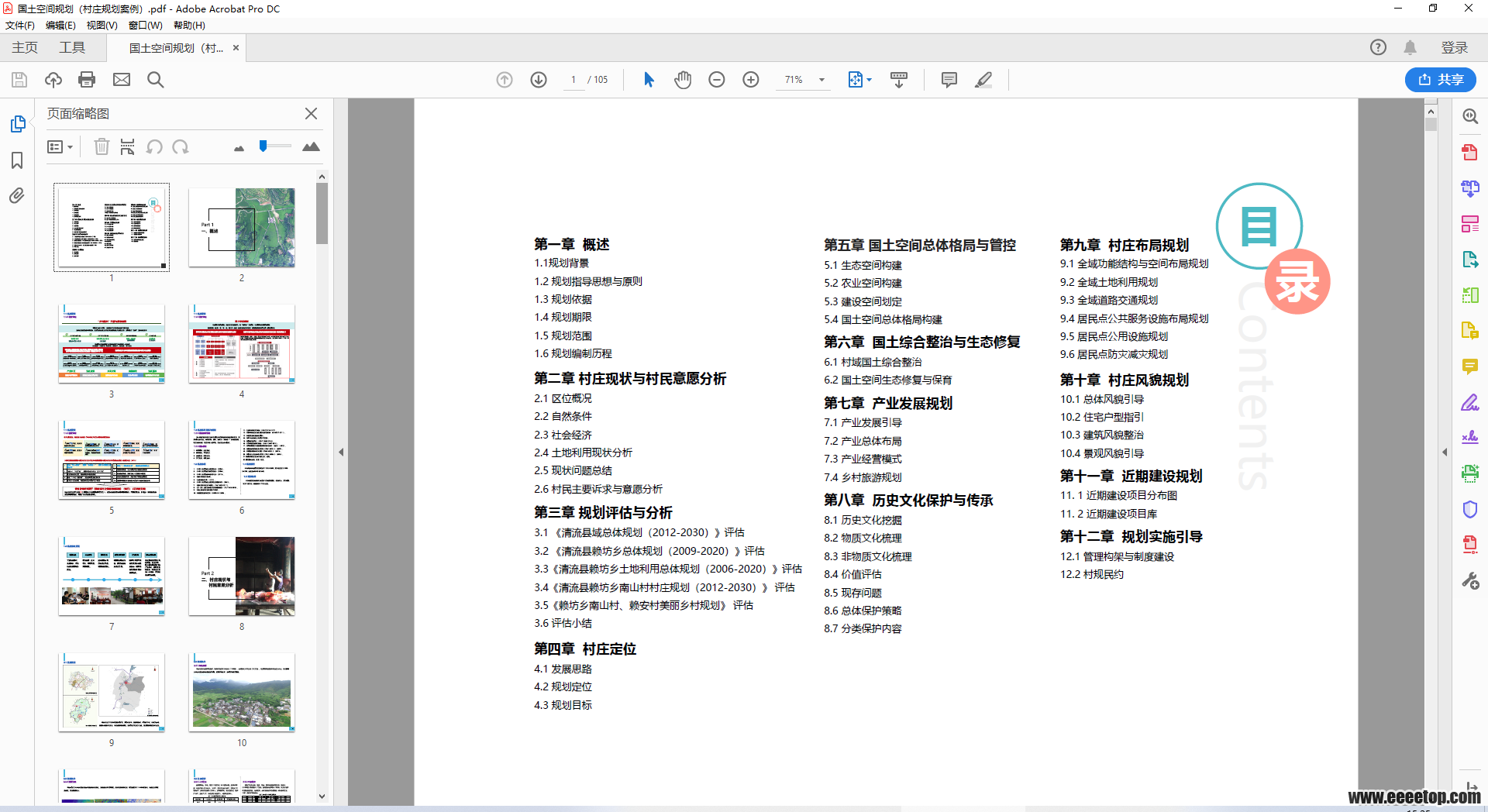The width and height of the screenshot is (1488, 812).
Task: Close the page thumbnails panel
Action: [311, 113]
